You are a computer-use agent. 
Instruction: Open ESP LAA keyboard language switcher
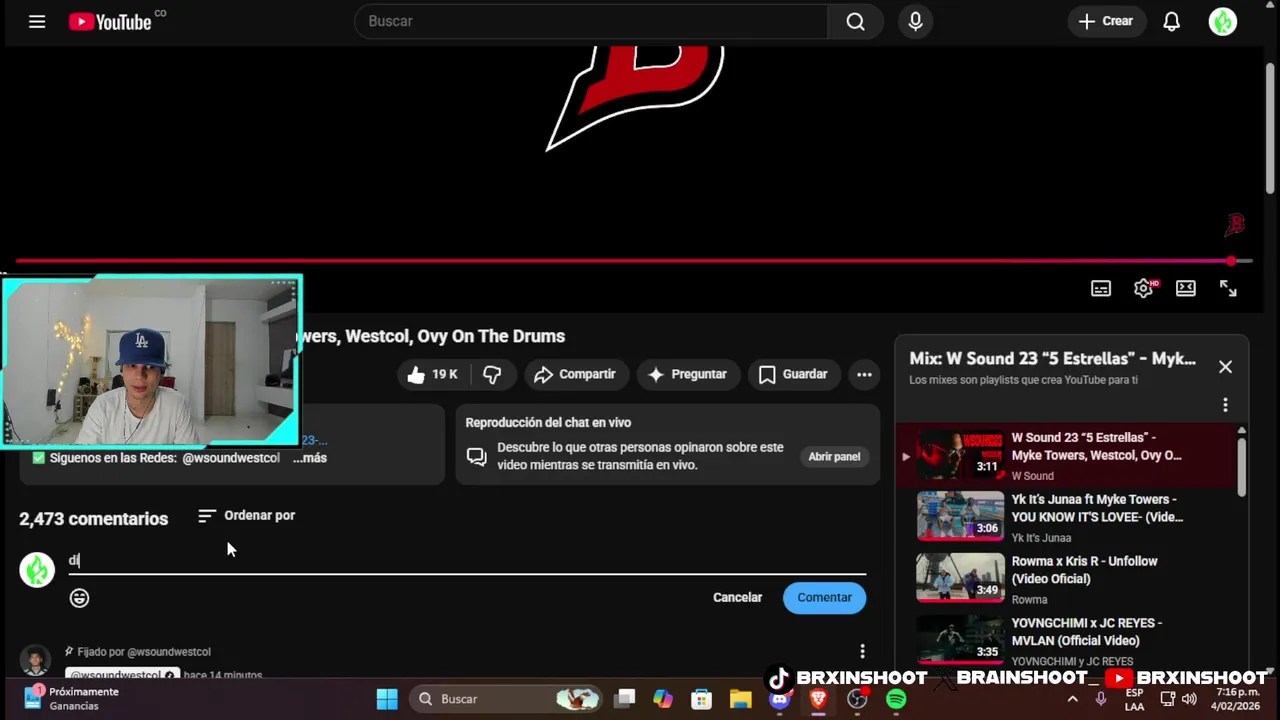point(1134,699)
